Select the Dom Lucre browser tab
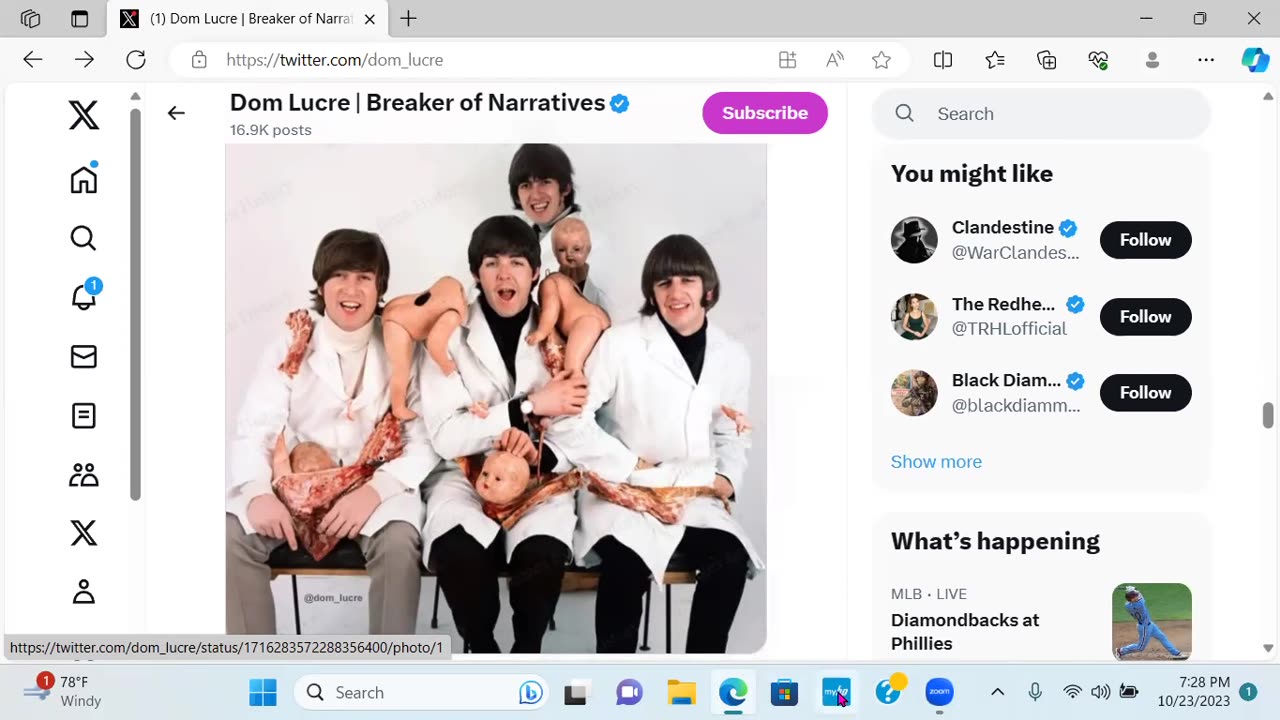The width and height of the screenshot is (1280, 720). click(x=249, y=19)
